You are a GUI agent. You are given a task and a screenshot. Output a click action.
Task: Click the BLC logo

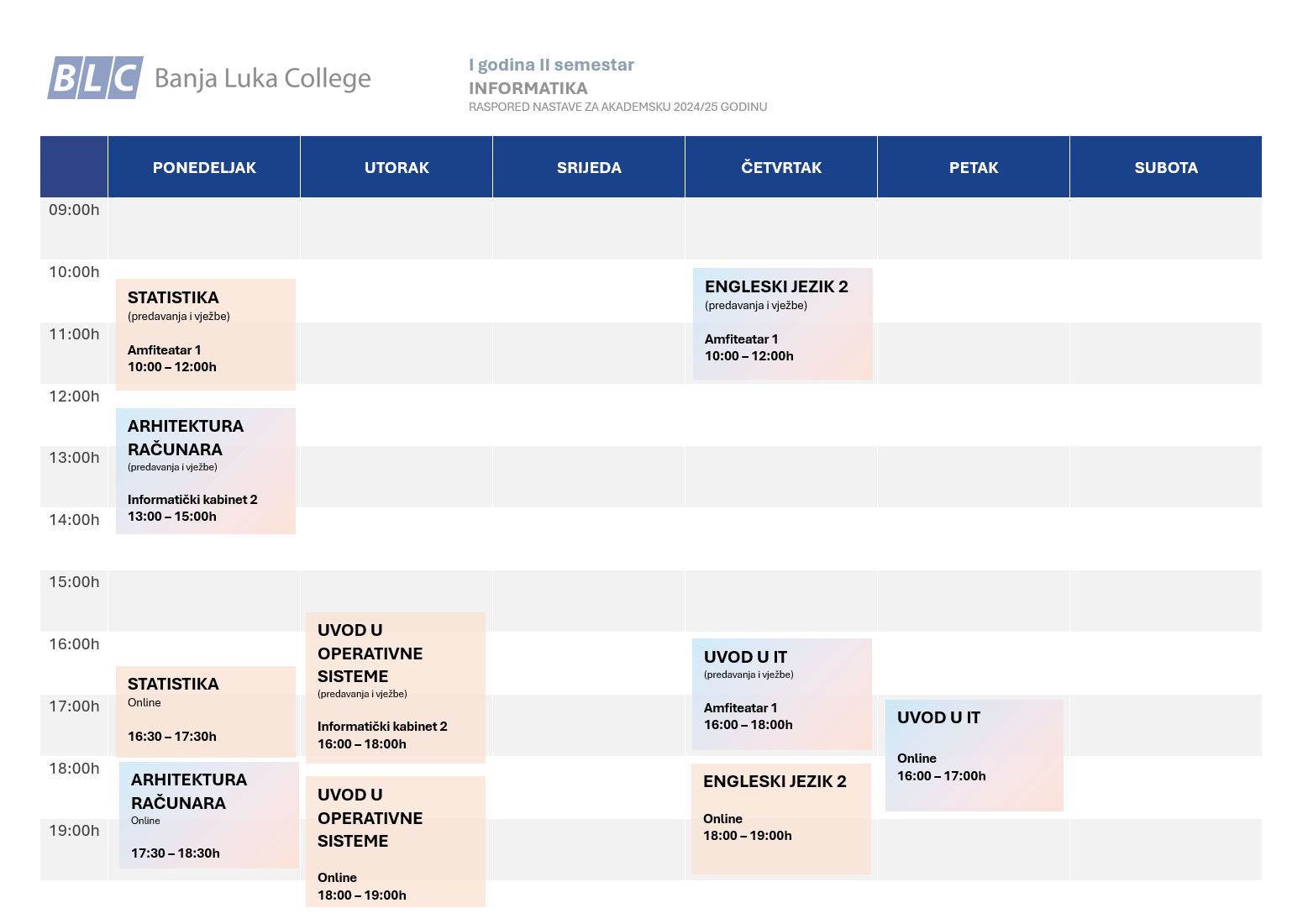95,78
